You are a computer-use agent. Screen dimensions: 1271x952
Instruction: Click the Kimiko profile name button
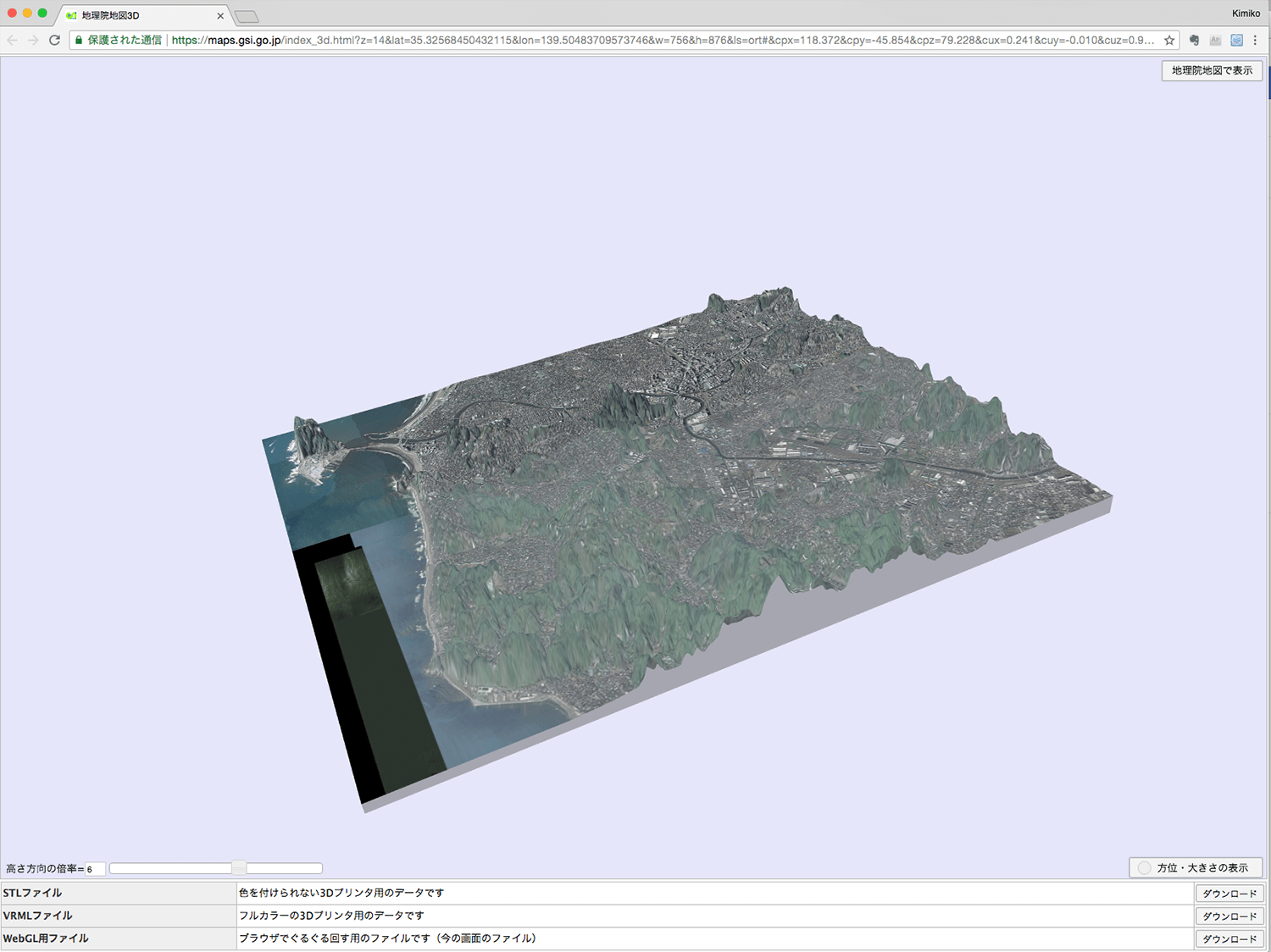pos(1246,14)
